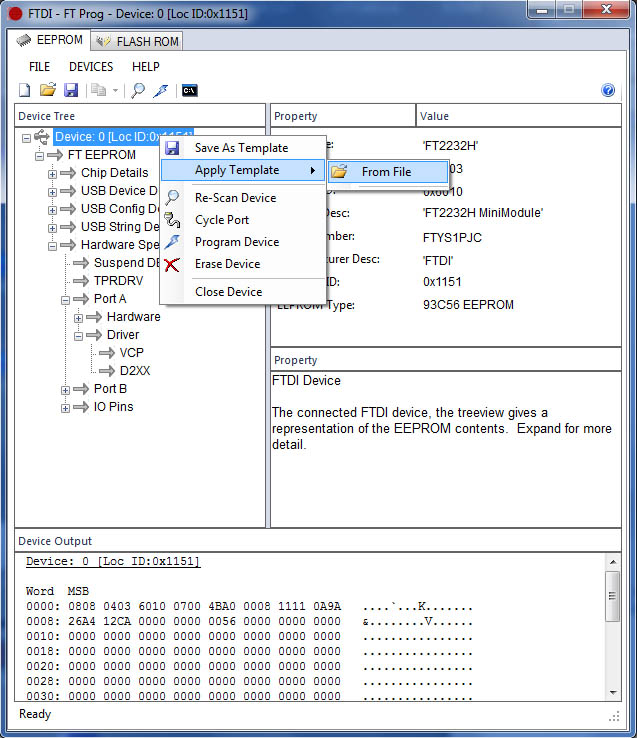Open the HELP menu

pos(145,67)
